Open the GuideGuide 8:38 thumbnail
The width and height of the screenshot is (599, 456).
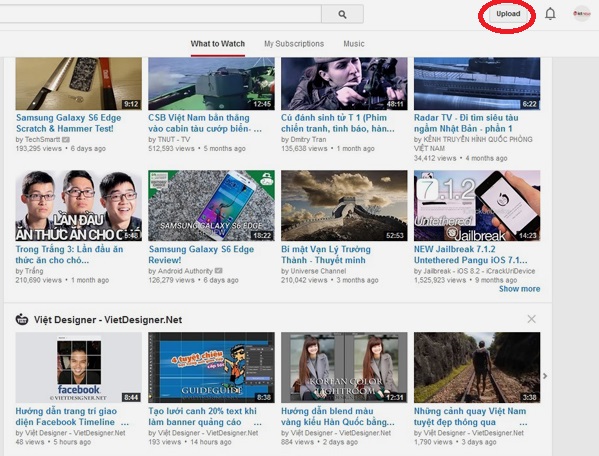click(211, 367)
